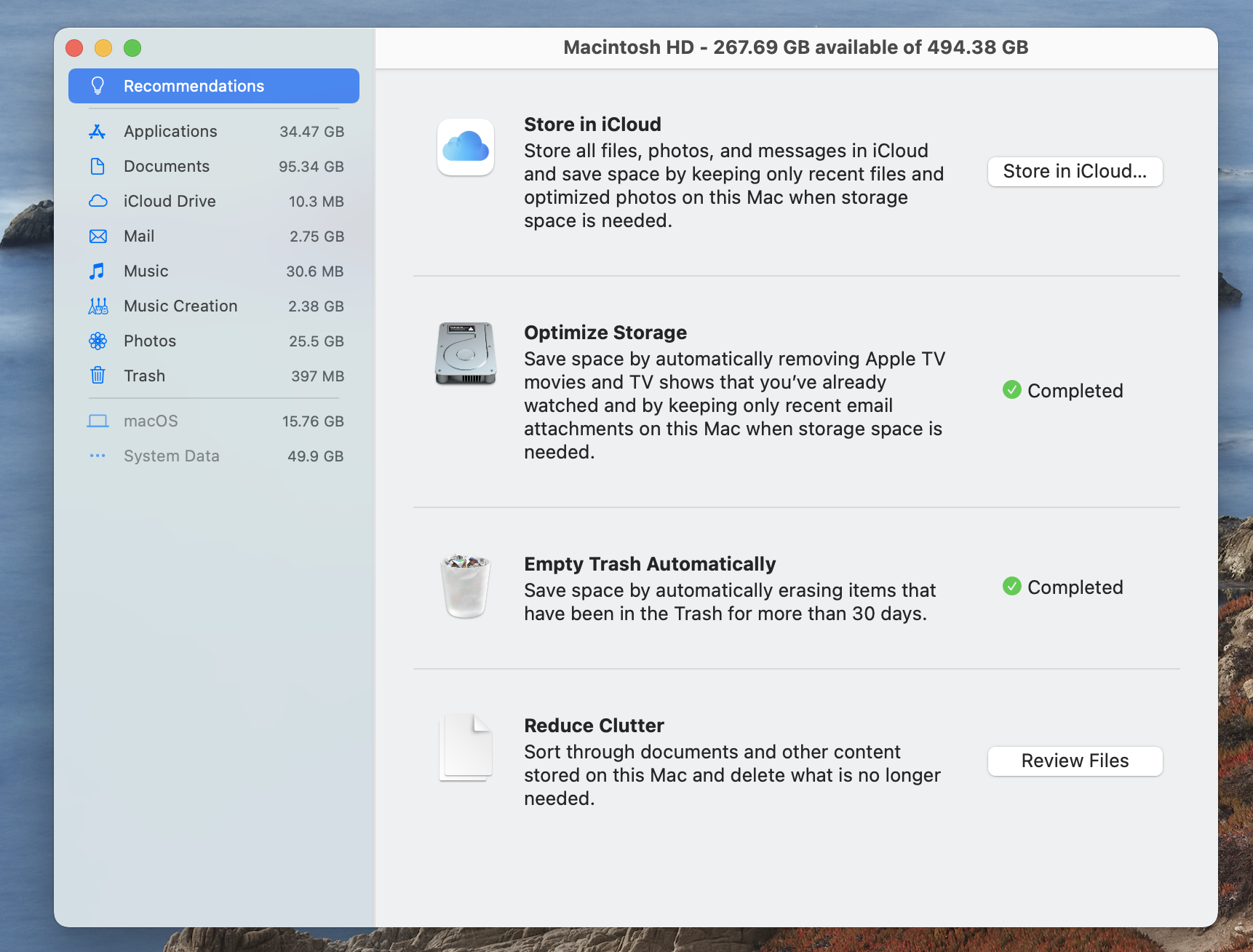Open the Applications storage category
Screen dimensions: 1253x952
point(214,132)
